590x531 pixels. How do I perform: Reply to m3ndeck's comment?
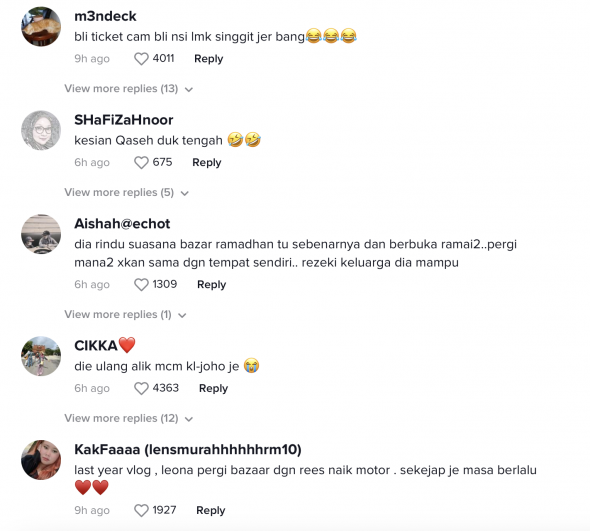tap(208, 59)
